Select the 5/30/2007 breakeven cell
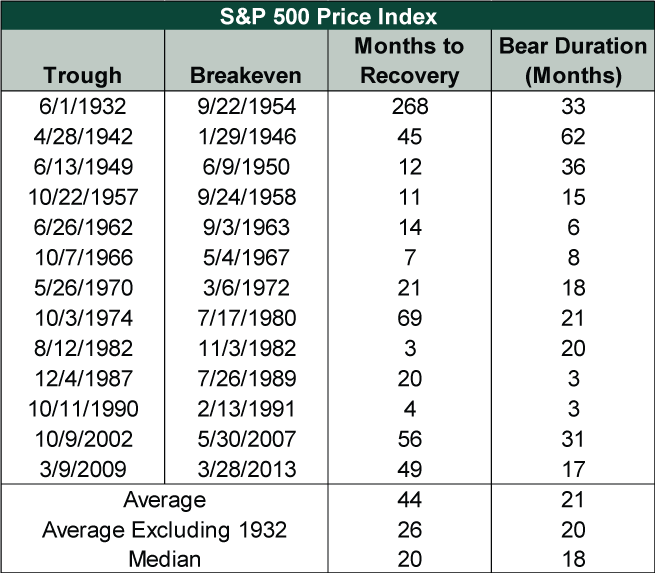 243,438
